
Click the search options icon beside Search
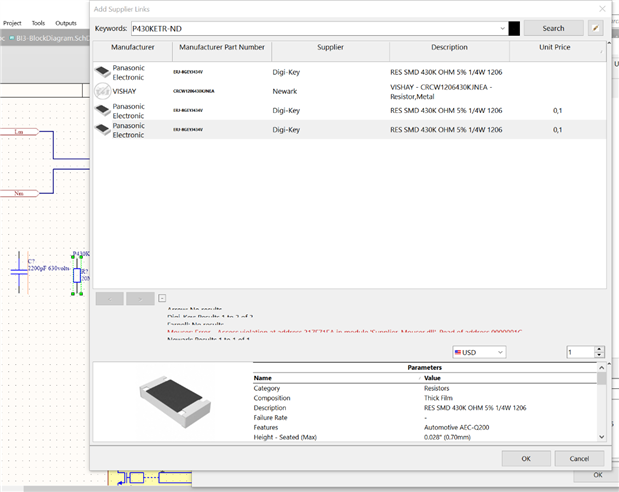(x=596, y=29)
